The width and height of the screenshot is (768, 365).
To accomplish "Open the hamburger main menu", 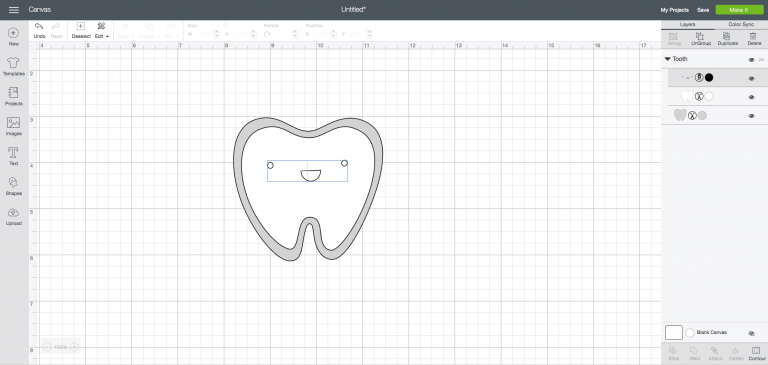I will tap(14, 10).
